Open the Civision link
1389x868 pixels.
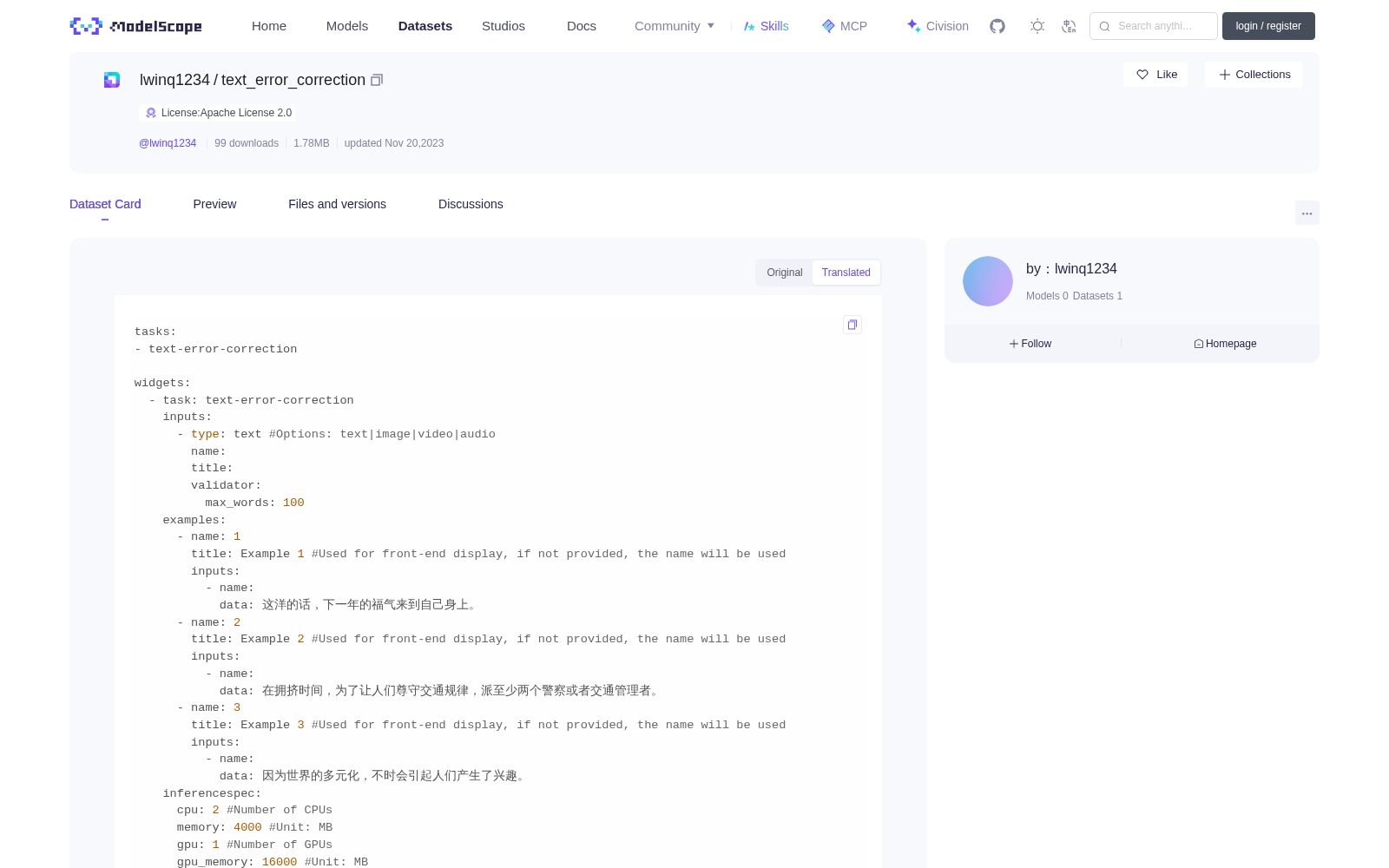[x=938, y=26]
